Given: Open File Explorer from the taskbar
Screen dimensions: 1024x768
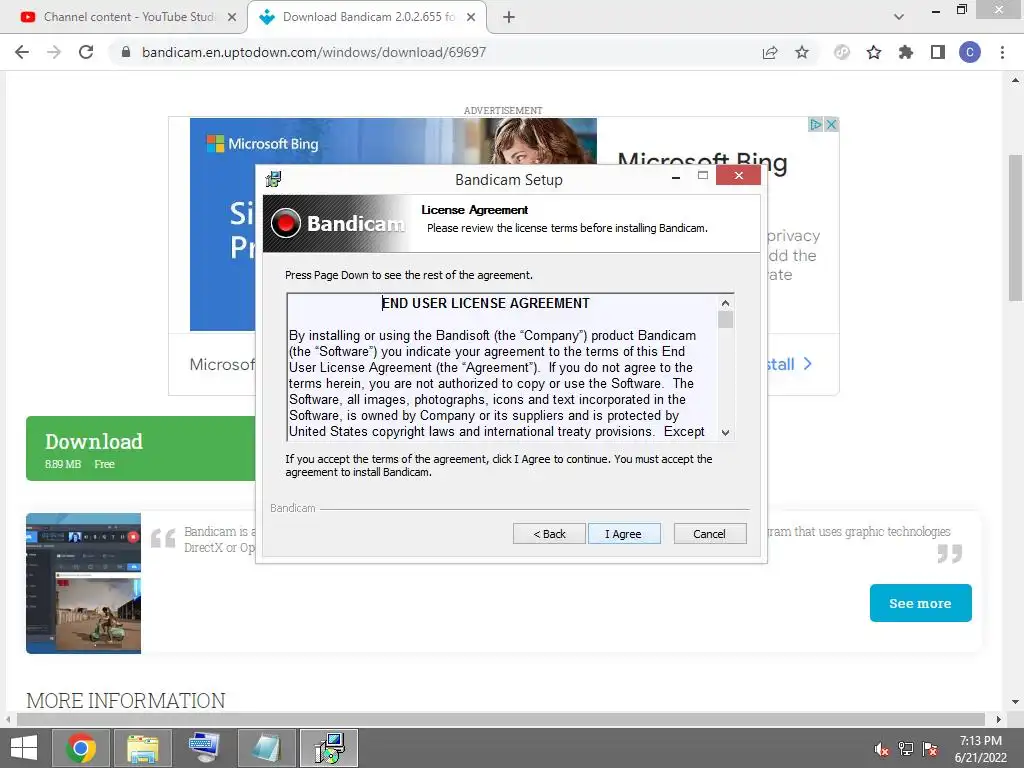Looking at the screenshot, I should [x=142, y=748].
